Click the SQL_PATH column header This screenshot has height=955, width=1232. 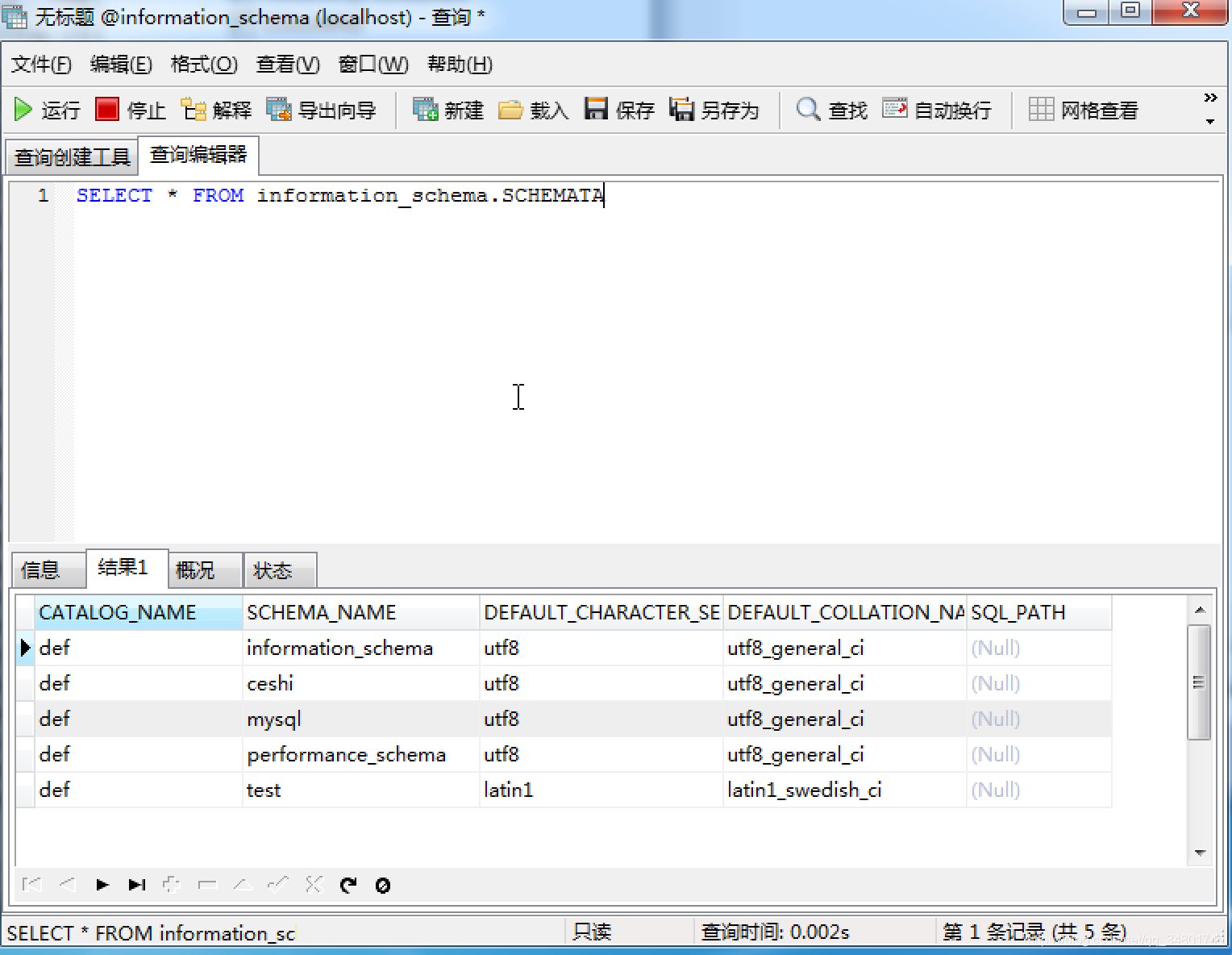coord(1038,612)
